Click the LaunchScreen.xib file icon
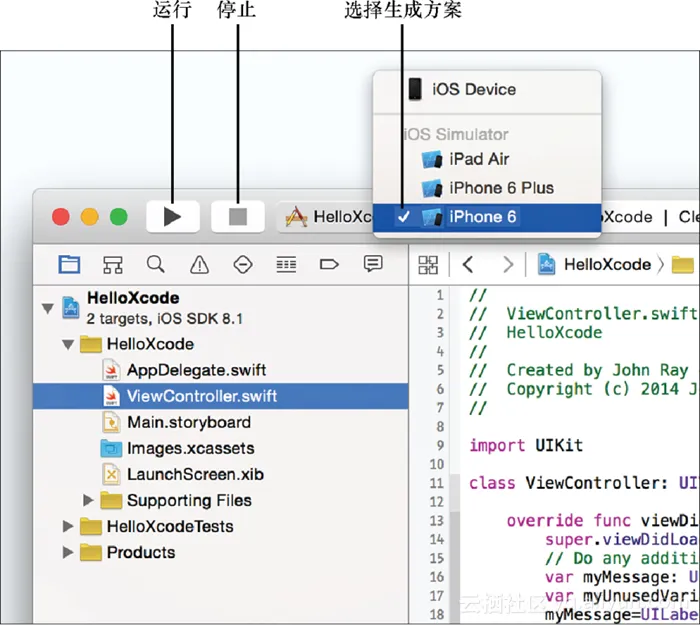This screenshot has height=625, width=700. click(x=111, y=474)
